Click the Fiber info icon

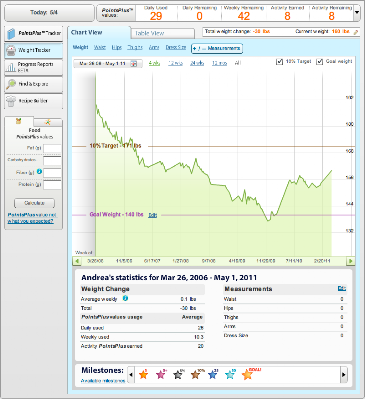pyautogui.click(x=39, y=172)
